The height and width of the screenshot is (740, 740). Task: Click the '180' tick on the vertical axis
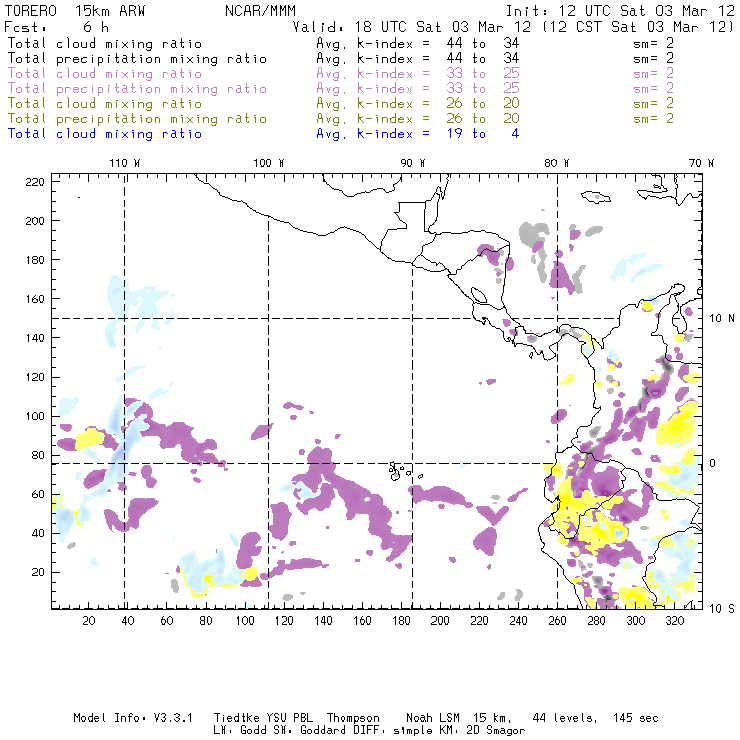tap(35, 260)
